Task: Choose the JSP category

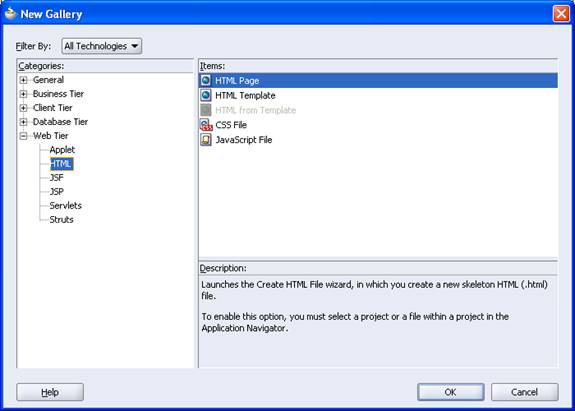Action: pyautogui.click(x=56, y=191)
